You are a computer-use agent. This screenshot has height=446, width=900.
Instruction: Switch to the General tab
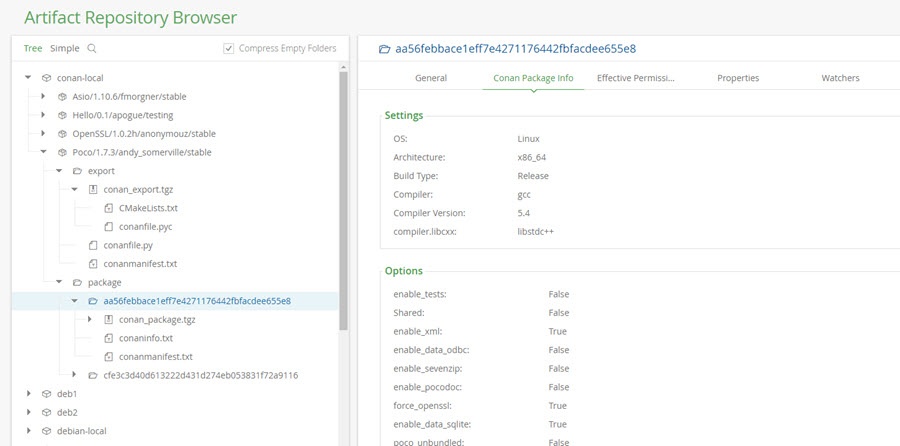point(431,78)
